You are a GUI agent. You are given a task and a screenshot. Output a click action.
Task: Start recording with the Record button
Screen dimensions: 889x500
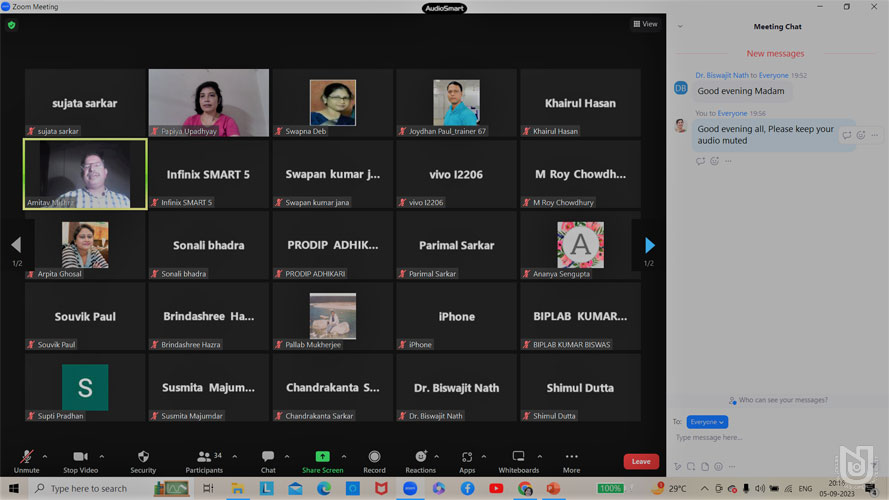(374, 461)
